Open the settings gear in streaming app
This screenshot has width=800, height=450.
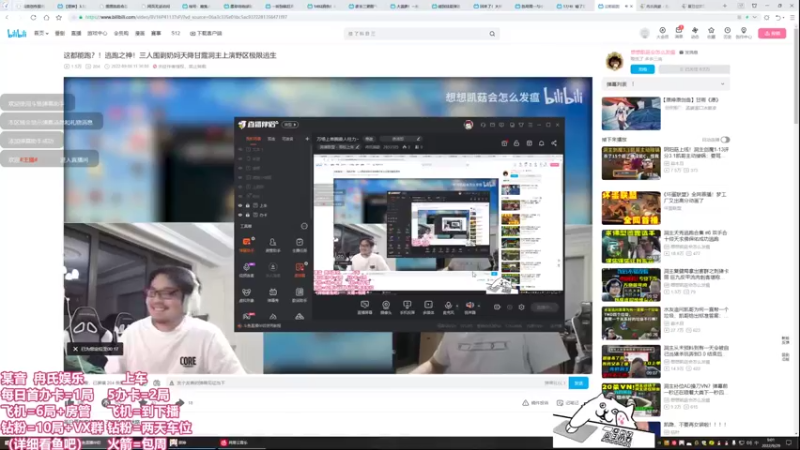[x=521, y=307]
